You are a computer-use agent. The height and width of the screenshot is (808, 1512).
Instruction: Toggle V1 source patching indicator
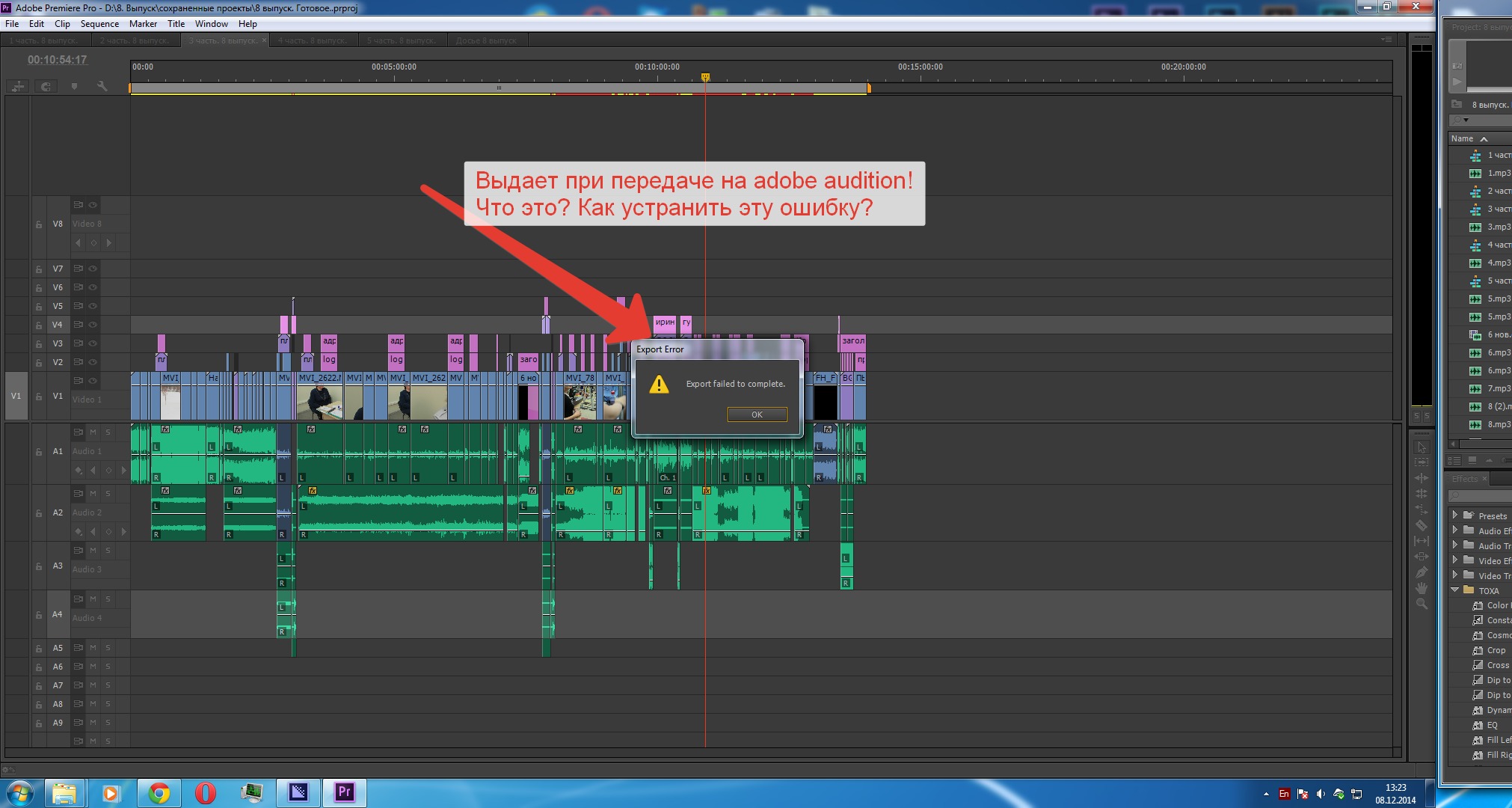pos(16,396)
